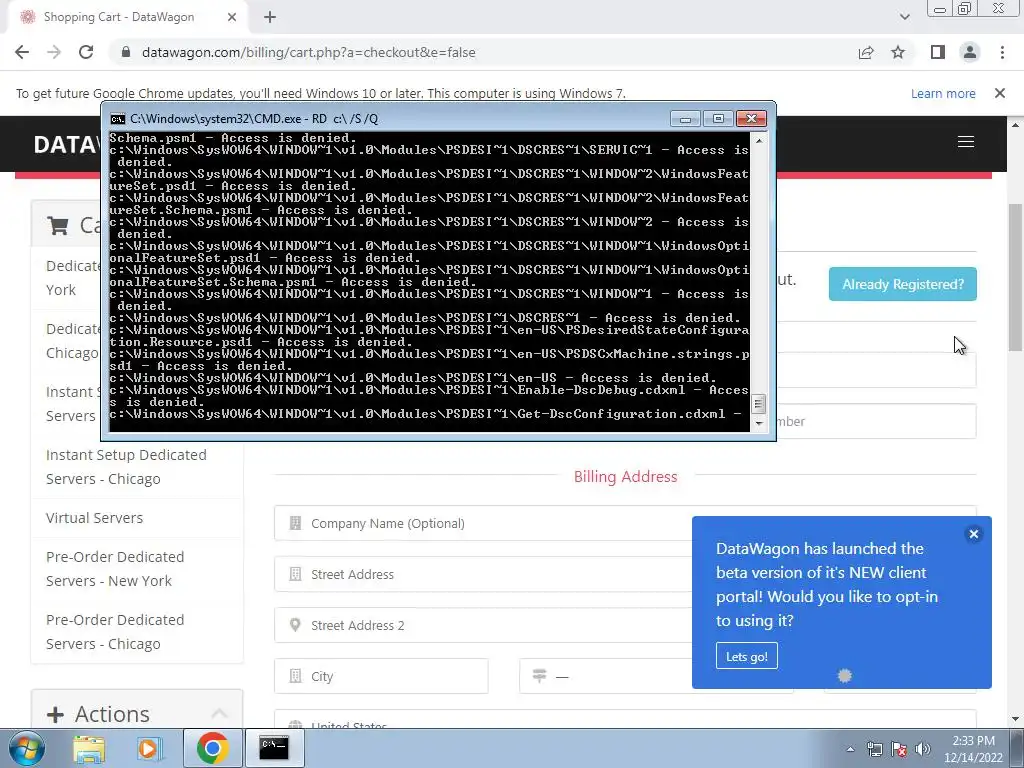The image size is (1024, 768).
Task: Open the volume speaker icon
Action: pos(922,749)
